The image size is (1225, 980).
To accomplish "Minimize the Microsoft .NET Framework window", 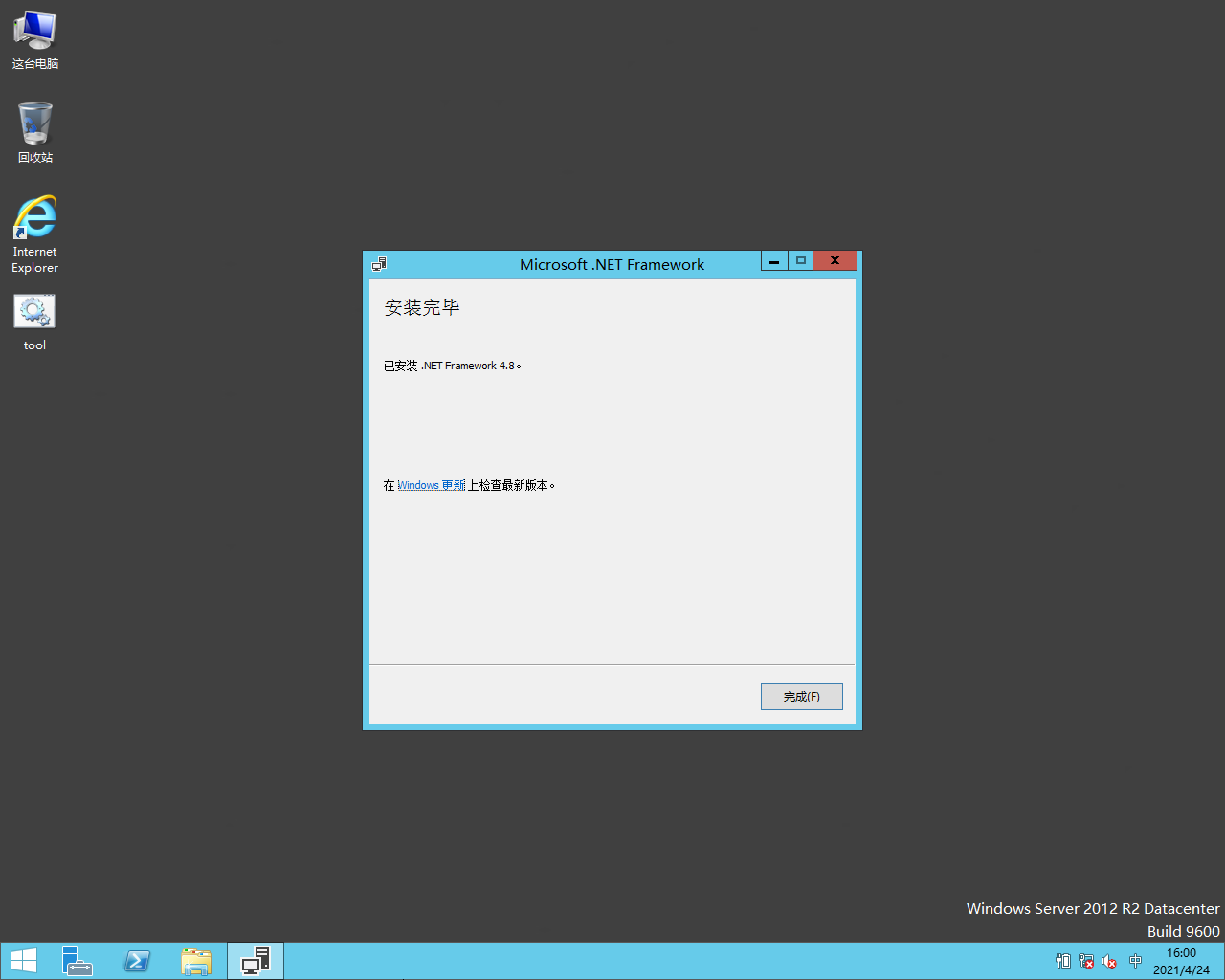I will (774, 261).
